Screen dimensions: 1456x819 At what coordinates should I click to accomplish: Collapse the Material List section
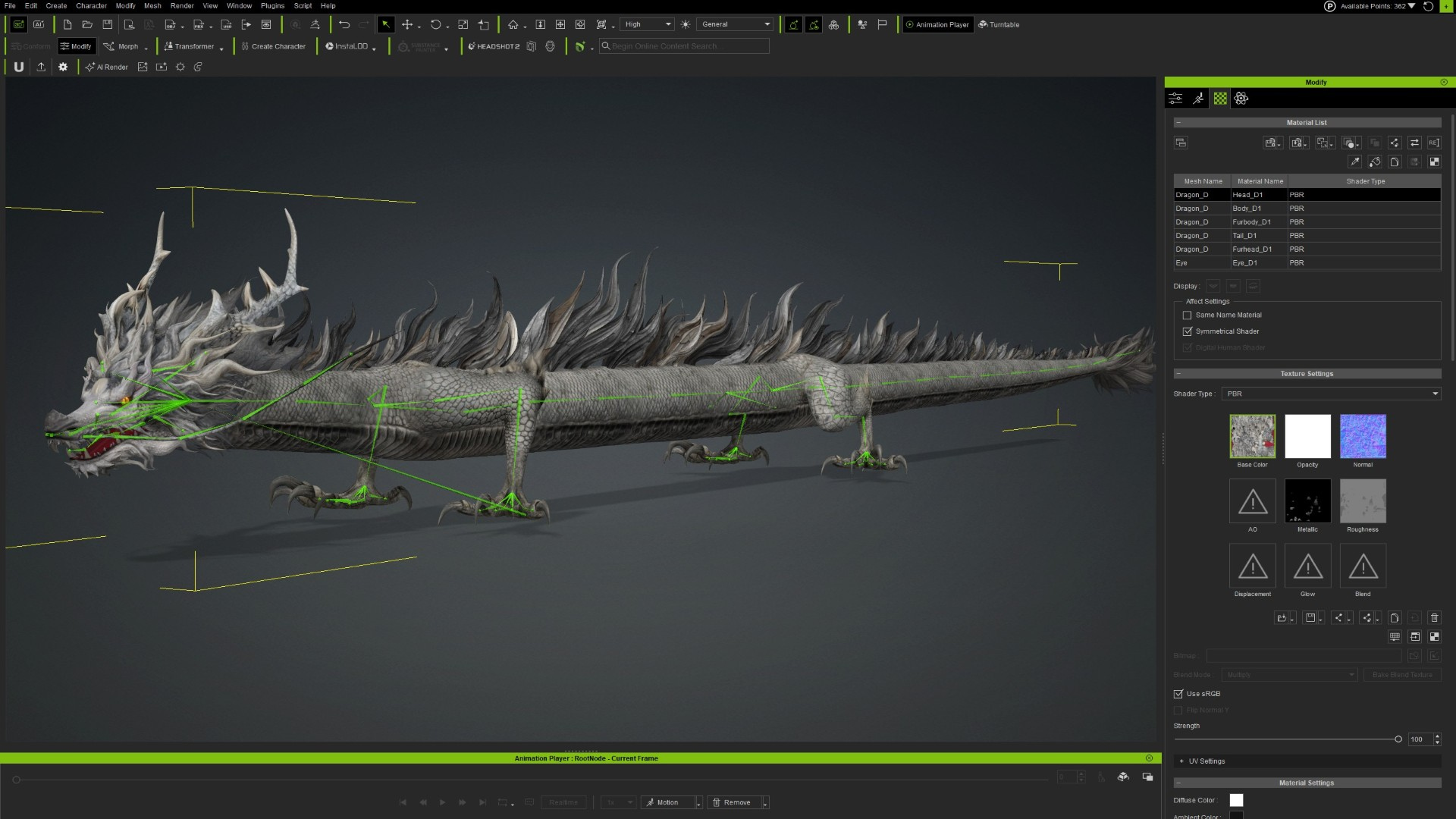pos(1178,123)
